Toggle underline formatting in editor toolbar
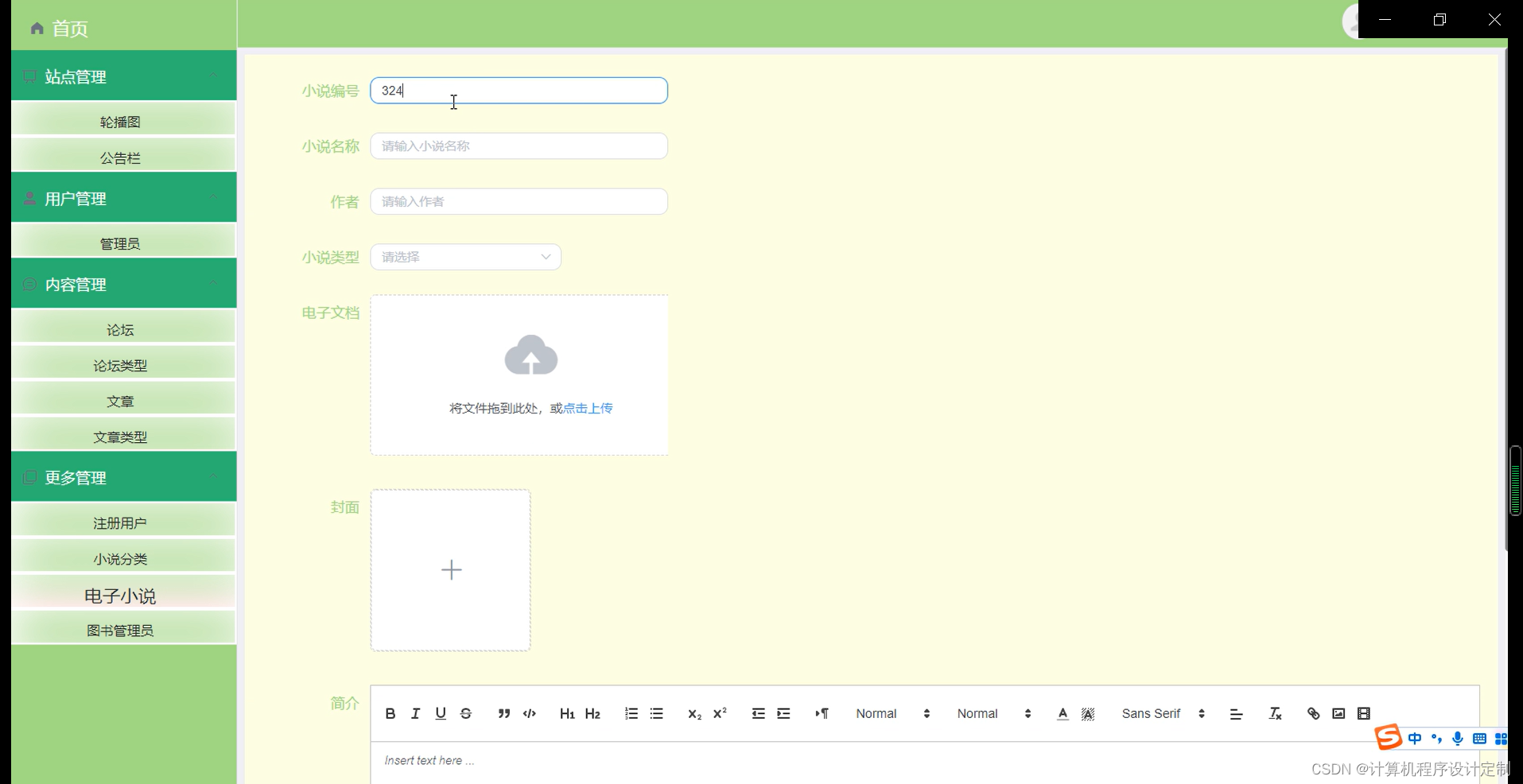This screenshot has width=1523, height=784. click(441, 713)
